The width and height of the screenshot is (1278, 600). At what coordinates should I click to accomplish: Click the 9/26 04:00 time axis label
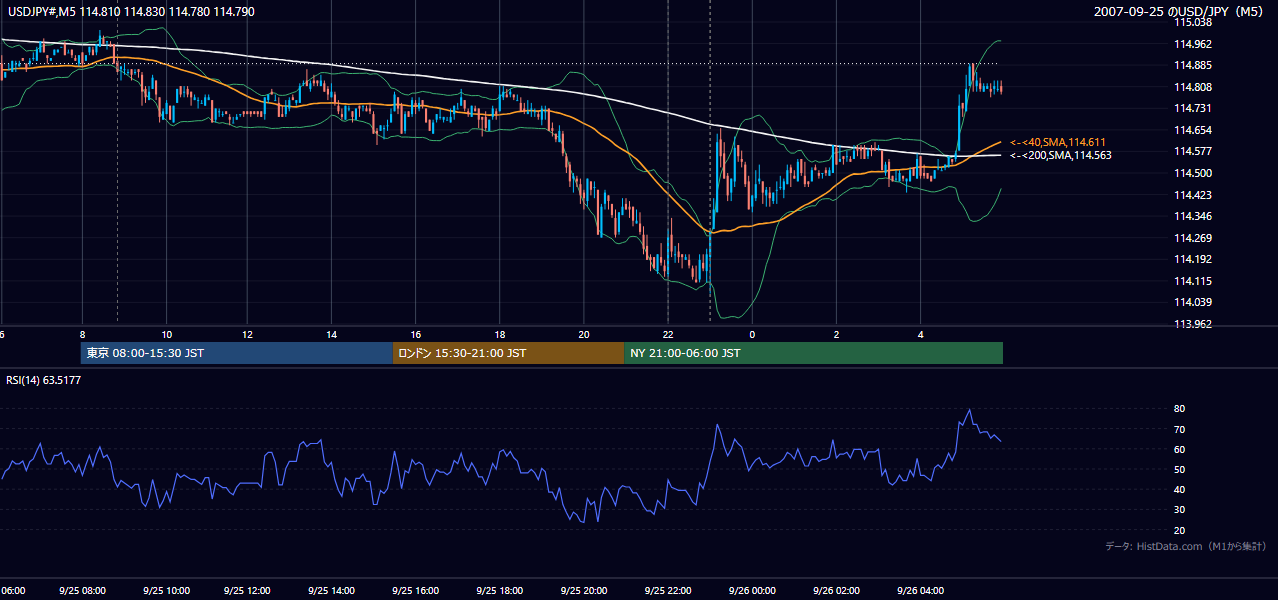[920, 591]
